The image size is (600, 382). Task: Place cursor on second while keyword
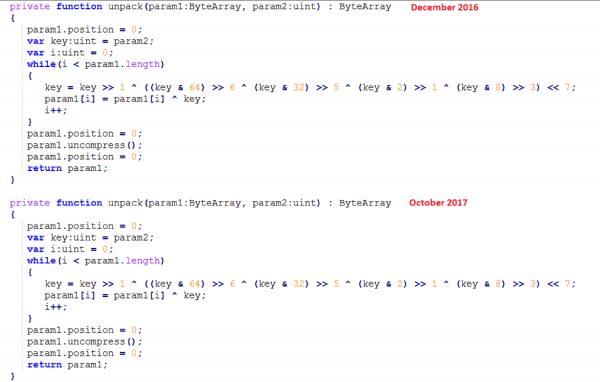[41, 261]
